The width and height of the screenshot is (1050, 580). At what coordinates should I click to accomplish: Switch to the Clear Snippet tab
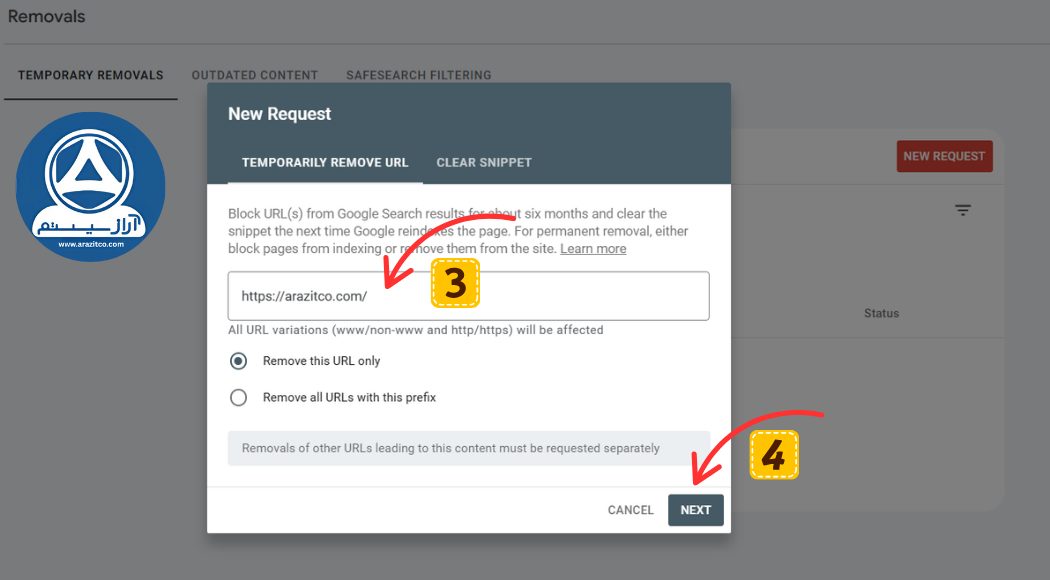[484, 162]
